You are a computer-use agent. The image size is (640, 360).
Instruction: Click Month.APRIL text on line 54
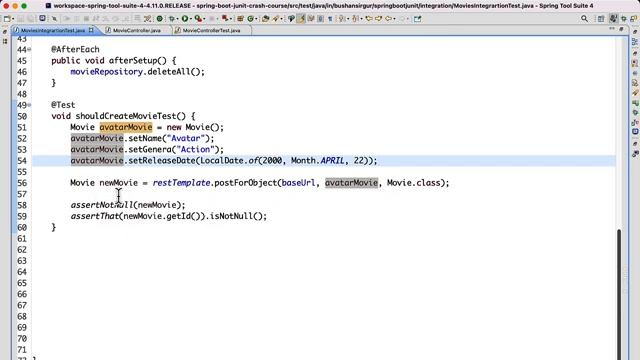click(x=318, y=160)
